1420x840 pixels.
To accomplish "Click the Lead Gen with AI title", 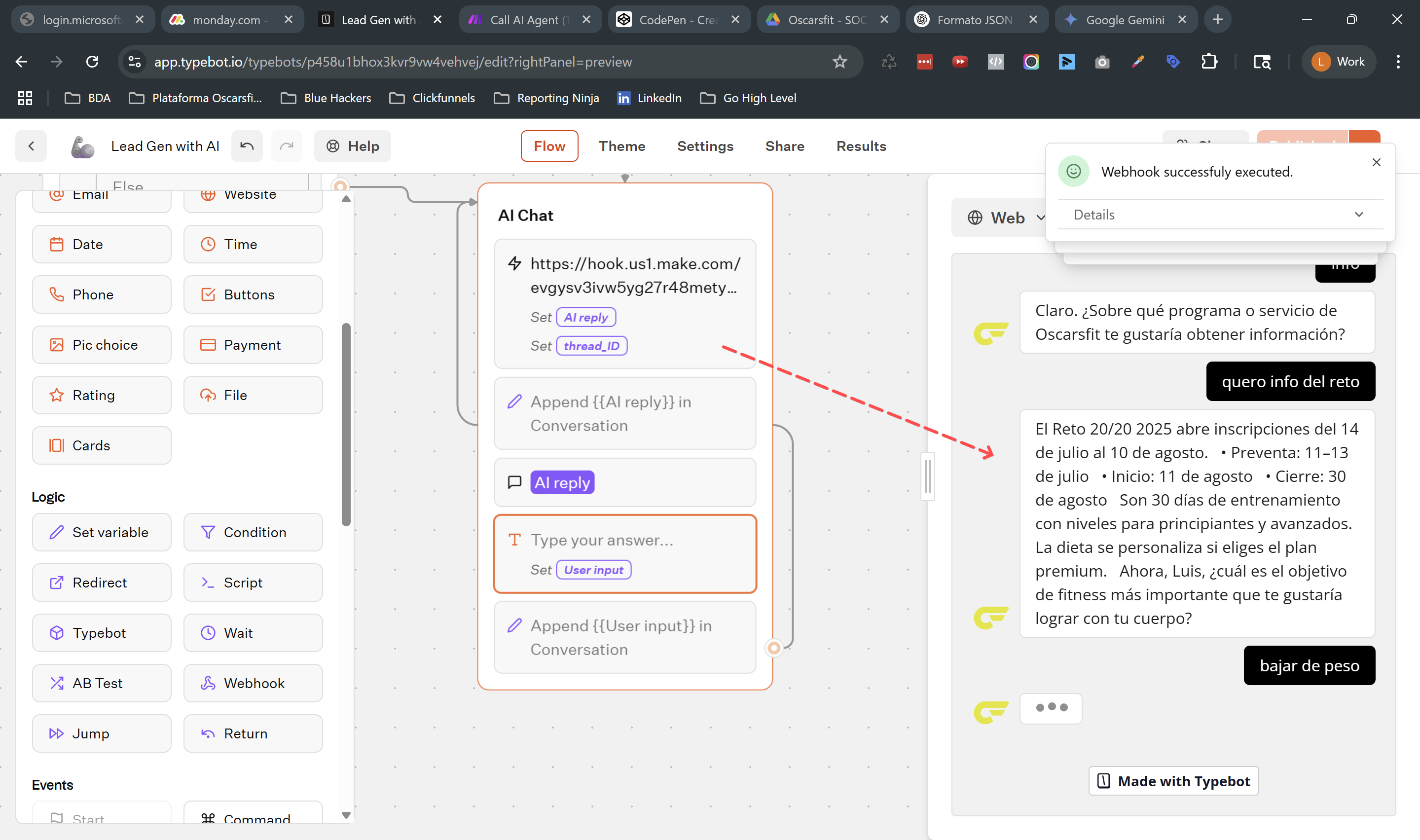I will coord(165,146).
